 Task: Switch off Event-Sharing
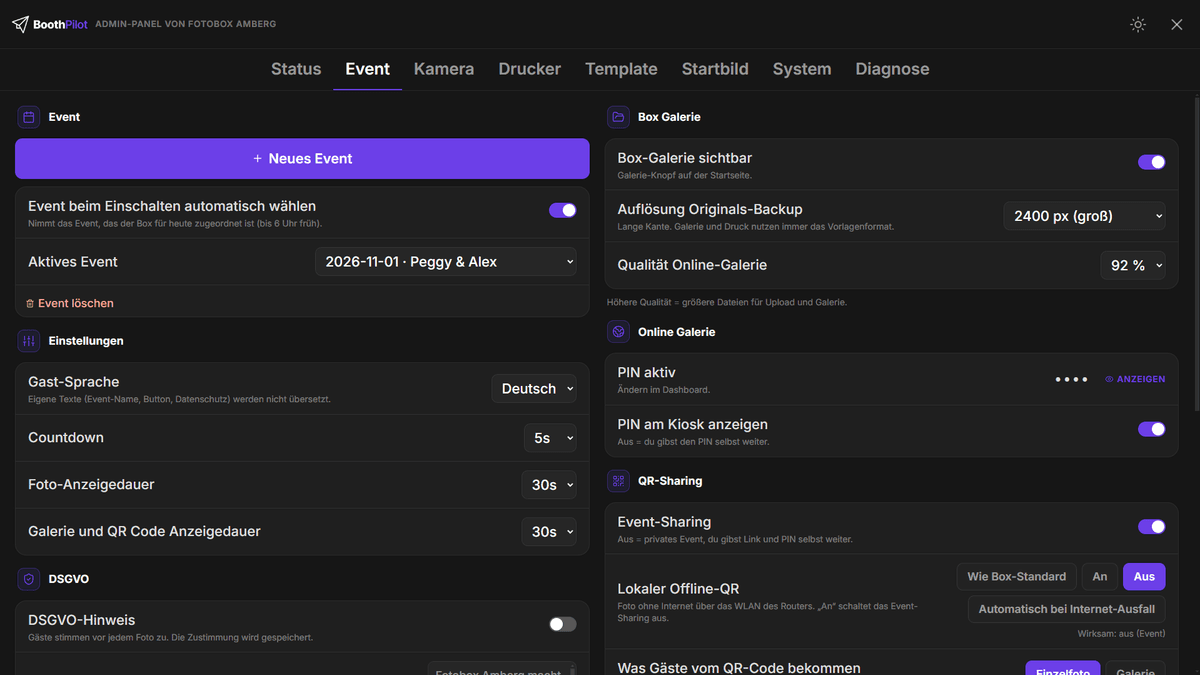pos(1152,527)
